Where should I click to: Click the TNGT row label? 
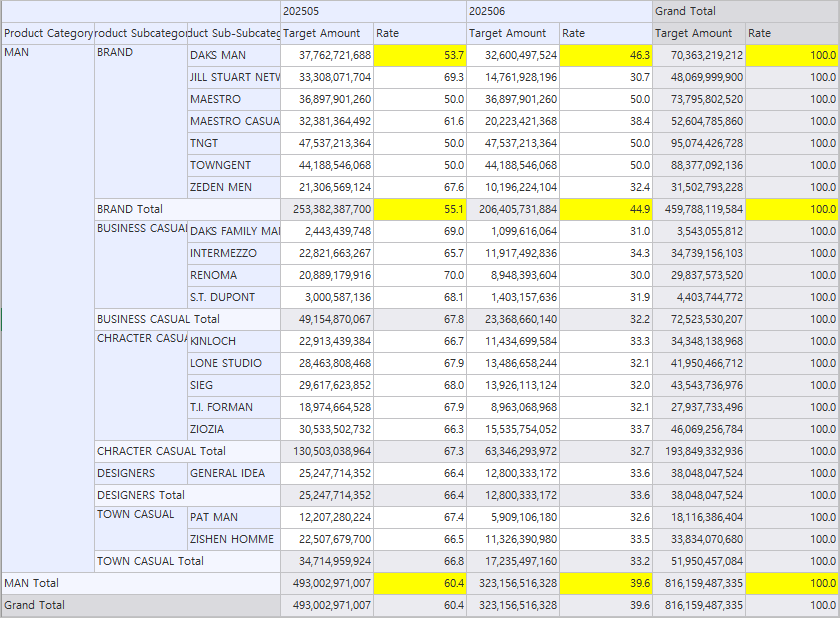tap(234, 143)
